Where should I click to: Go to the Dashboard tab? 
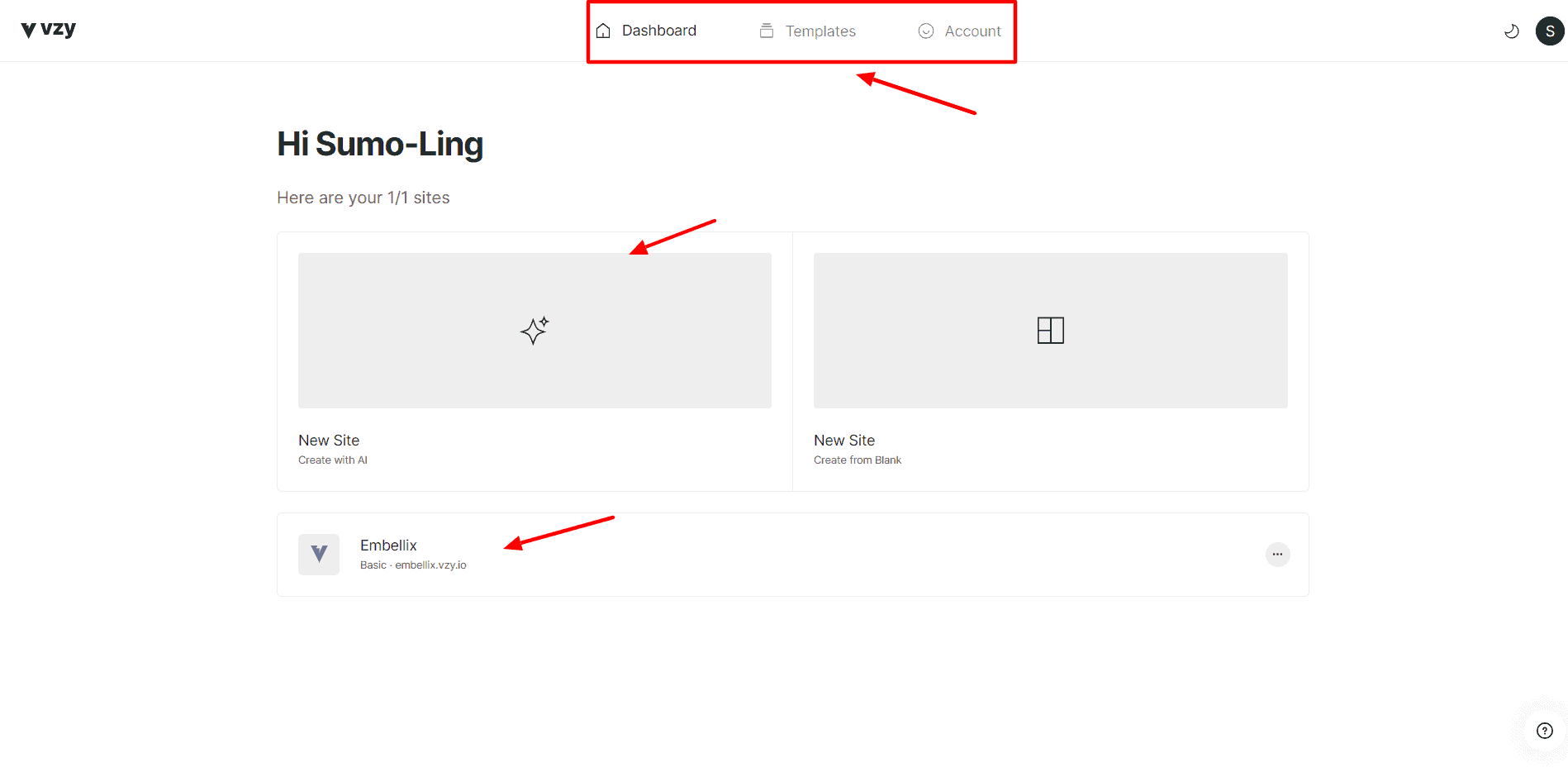pos(658,31)
